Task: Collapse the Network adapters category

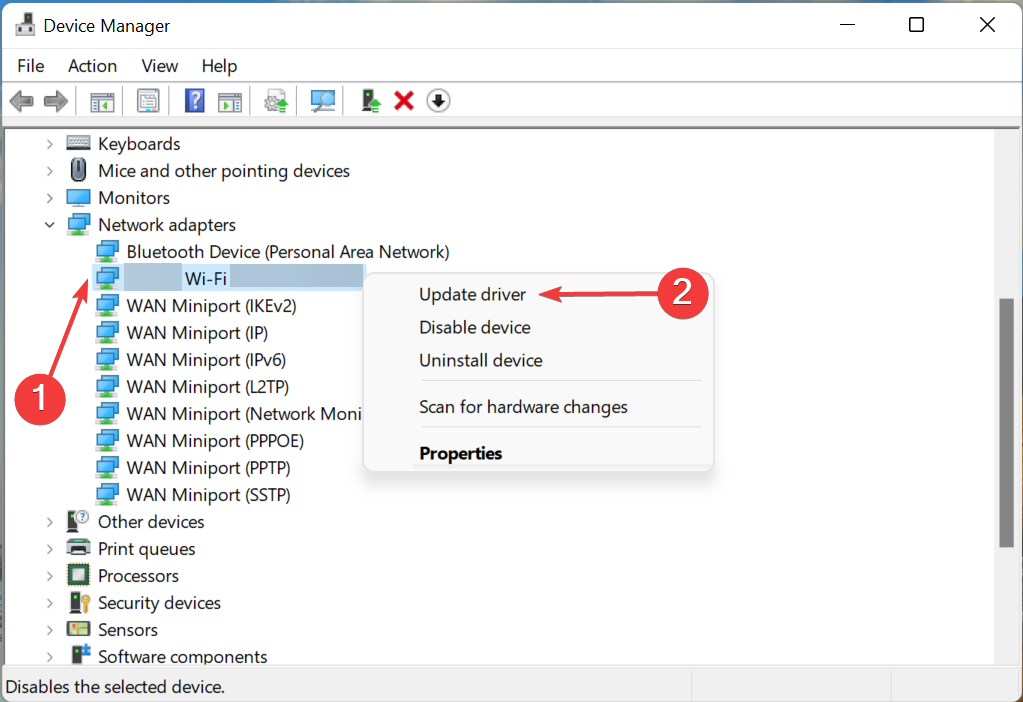Action: 50,225
